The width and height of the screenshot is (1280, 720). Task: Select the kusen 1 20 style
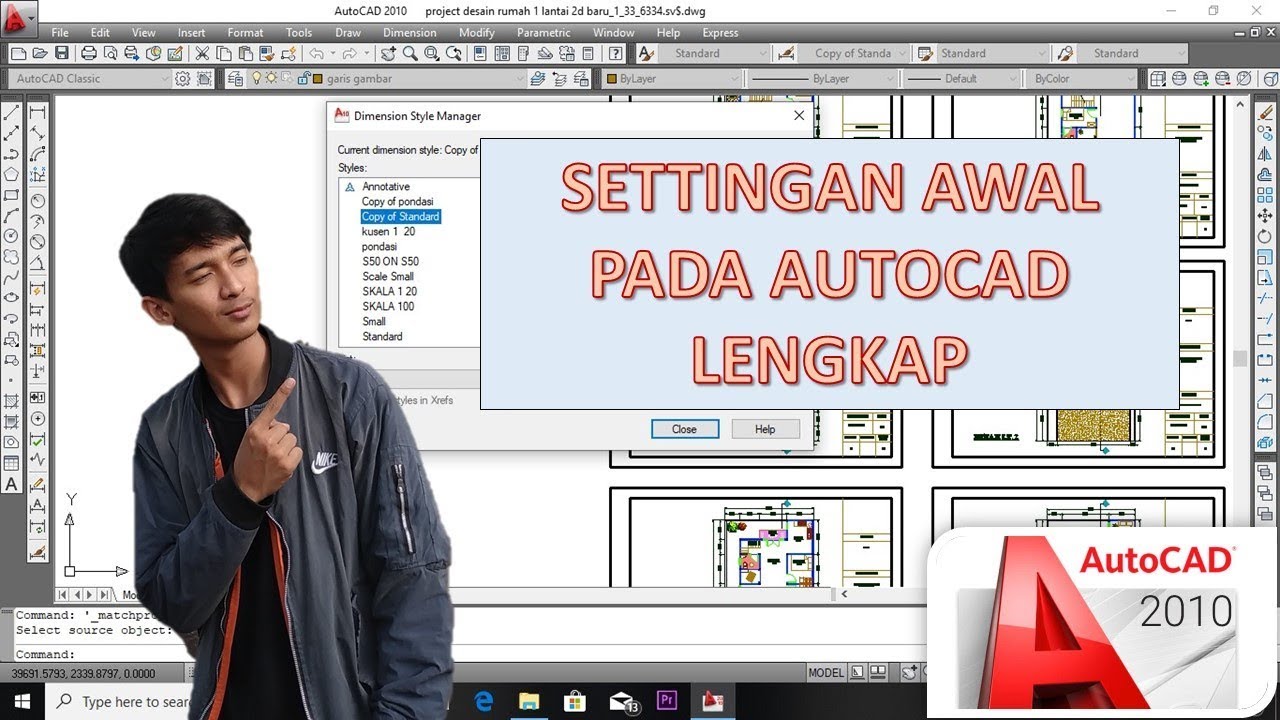click(x=388, y=231)
